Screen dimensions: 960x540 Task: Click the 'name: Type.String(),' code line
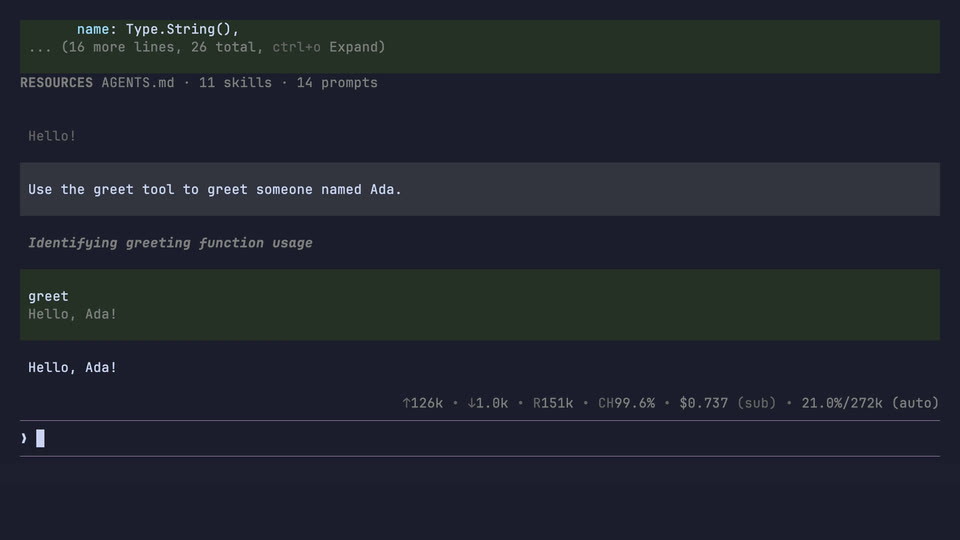tap(158, 29)
